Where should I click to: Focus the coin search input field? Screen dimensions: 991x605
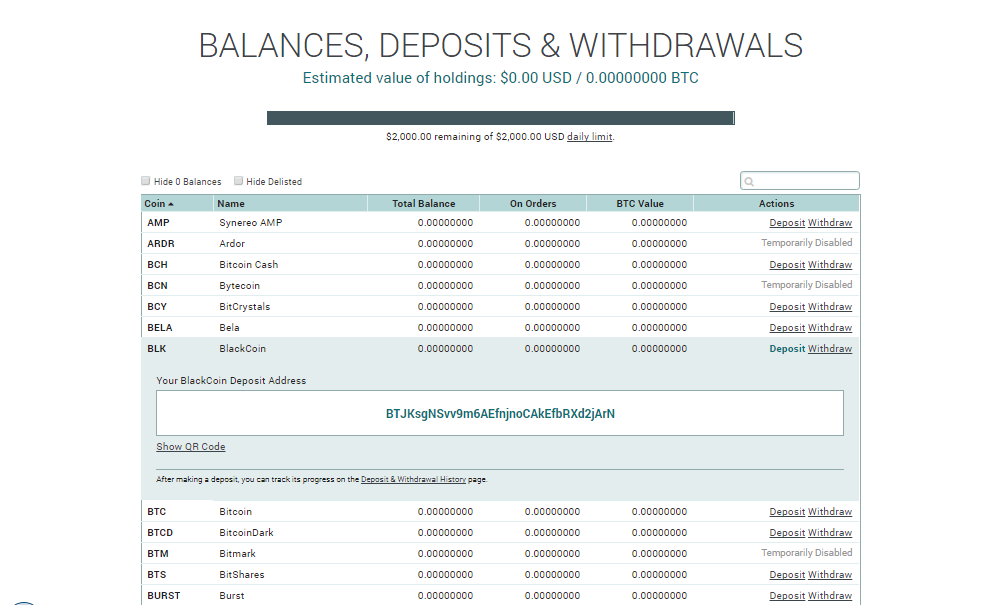click(x=799, y=181)
